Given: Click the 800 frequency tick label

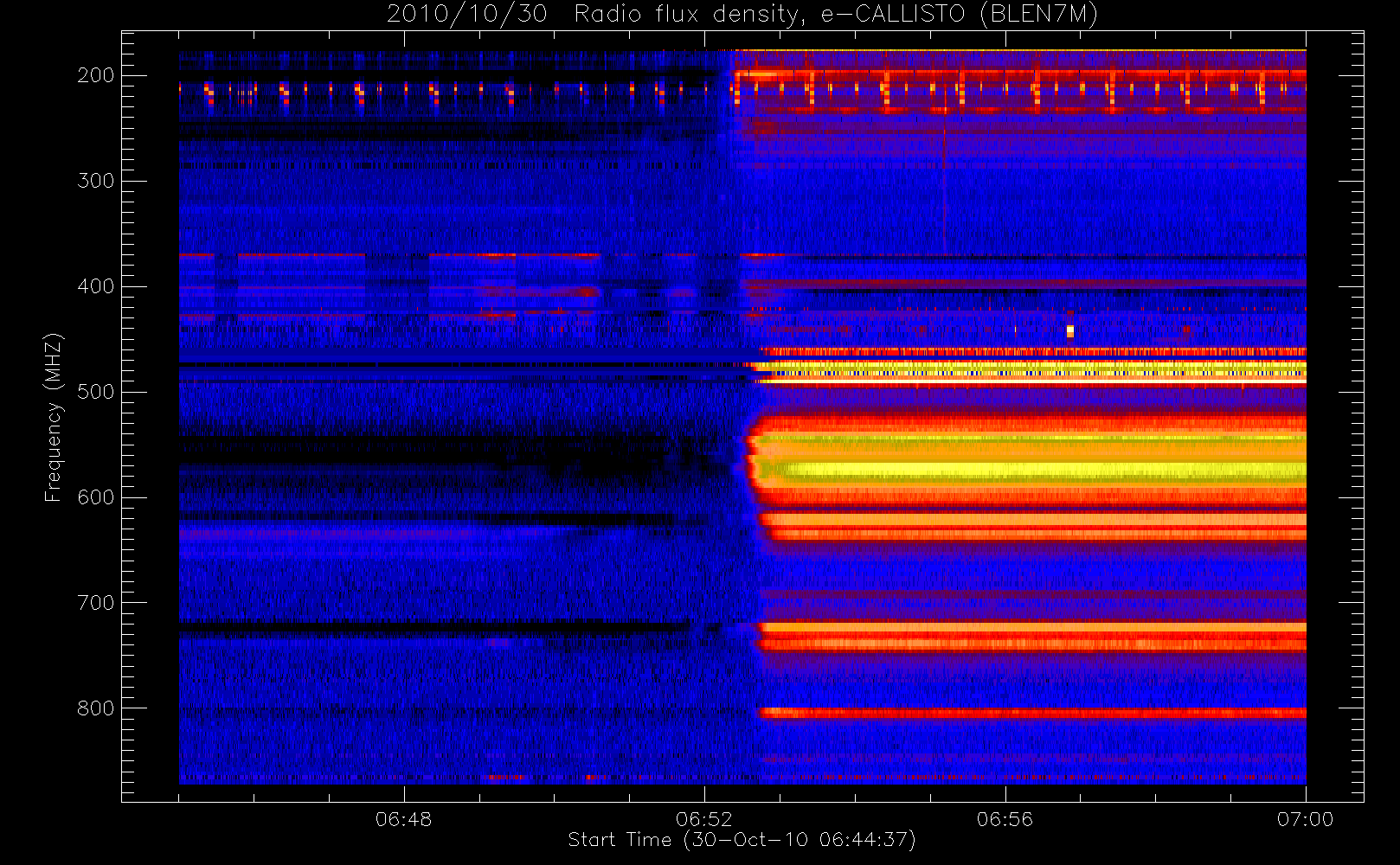Looking at the screenshot, I should click(x=96, y=708).
